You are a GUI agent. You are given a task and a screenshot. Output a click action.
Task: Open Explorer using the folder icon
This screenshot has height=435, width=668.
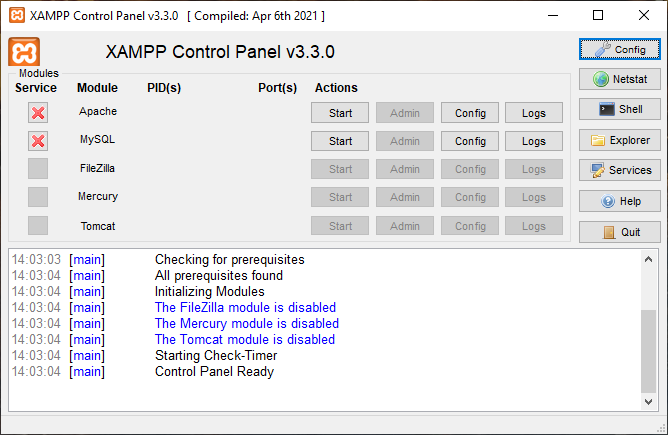[619, 141]
